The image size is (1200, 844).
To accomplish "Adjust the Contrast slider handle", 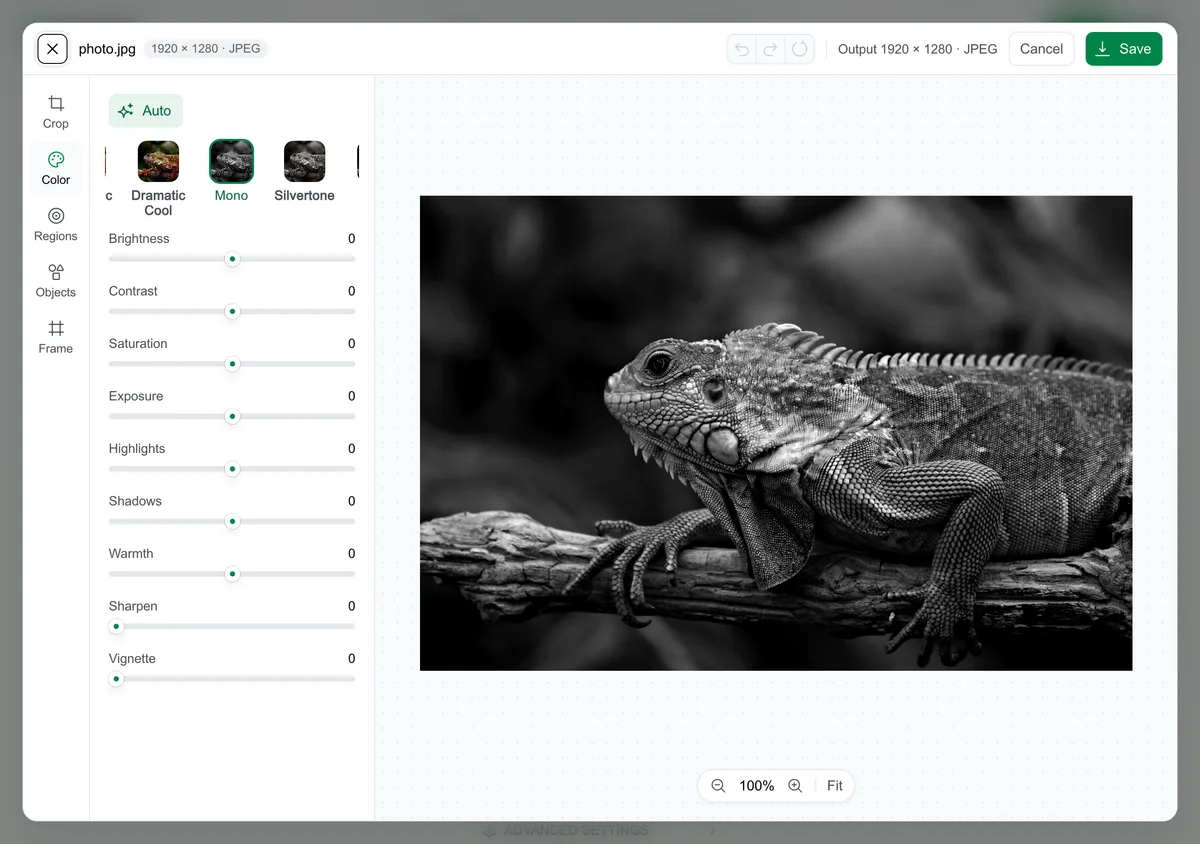I will [232, 312].
